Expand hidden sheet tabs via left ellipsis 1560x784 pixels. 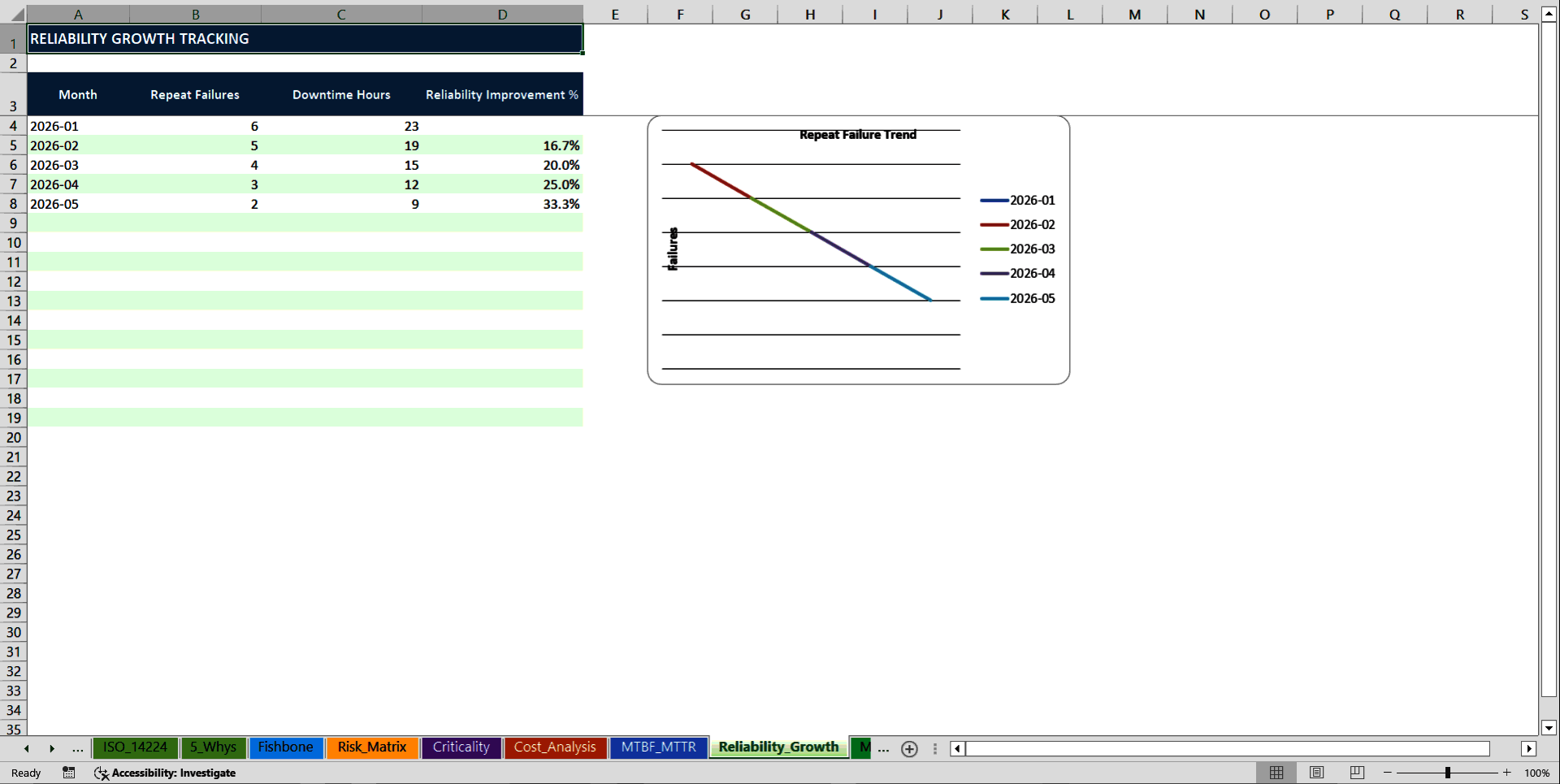coord(77,748)
